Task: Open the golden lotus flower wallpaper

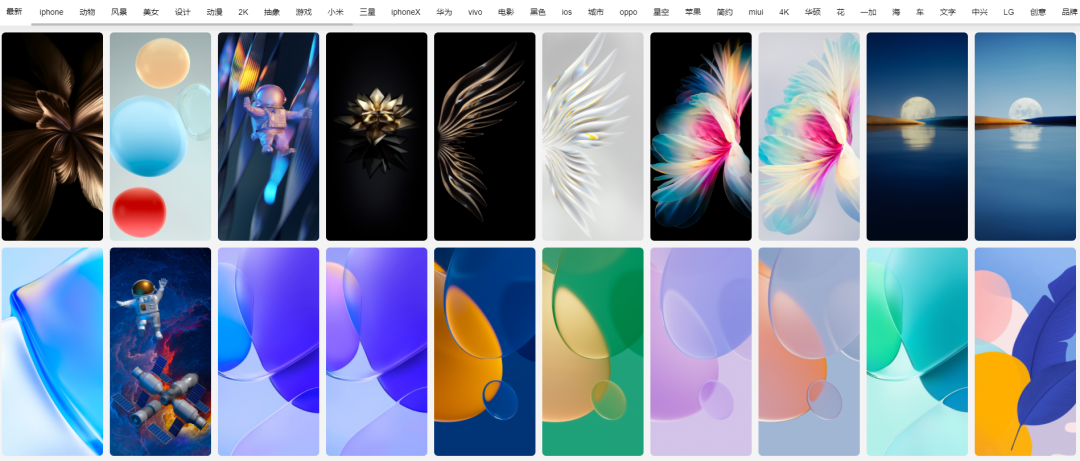Action: (x=377, y=136)
